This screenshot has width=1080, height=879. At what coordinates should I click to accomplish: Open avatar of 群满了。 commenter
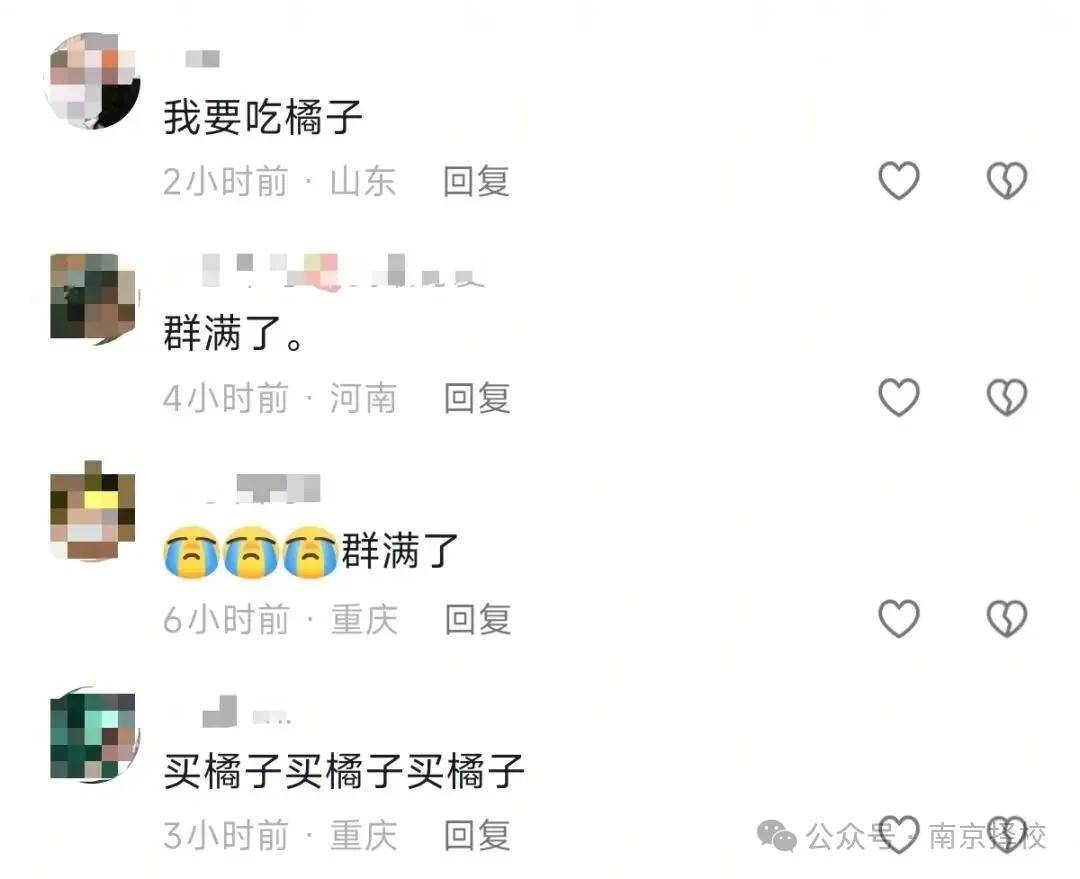94,299
